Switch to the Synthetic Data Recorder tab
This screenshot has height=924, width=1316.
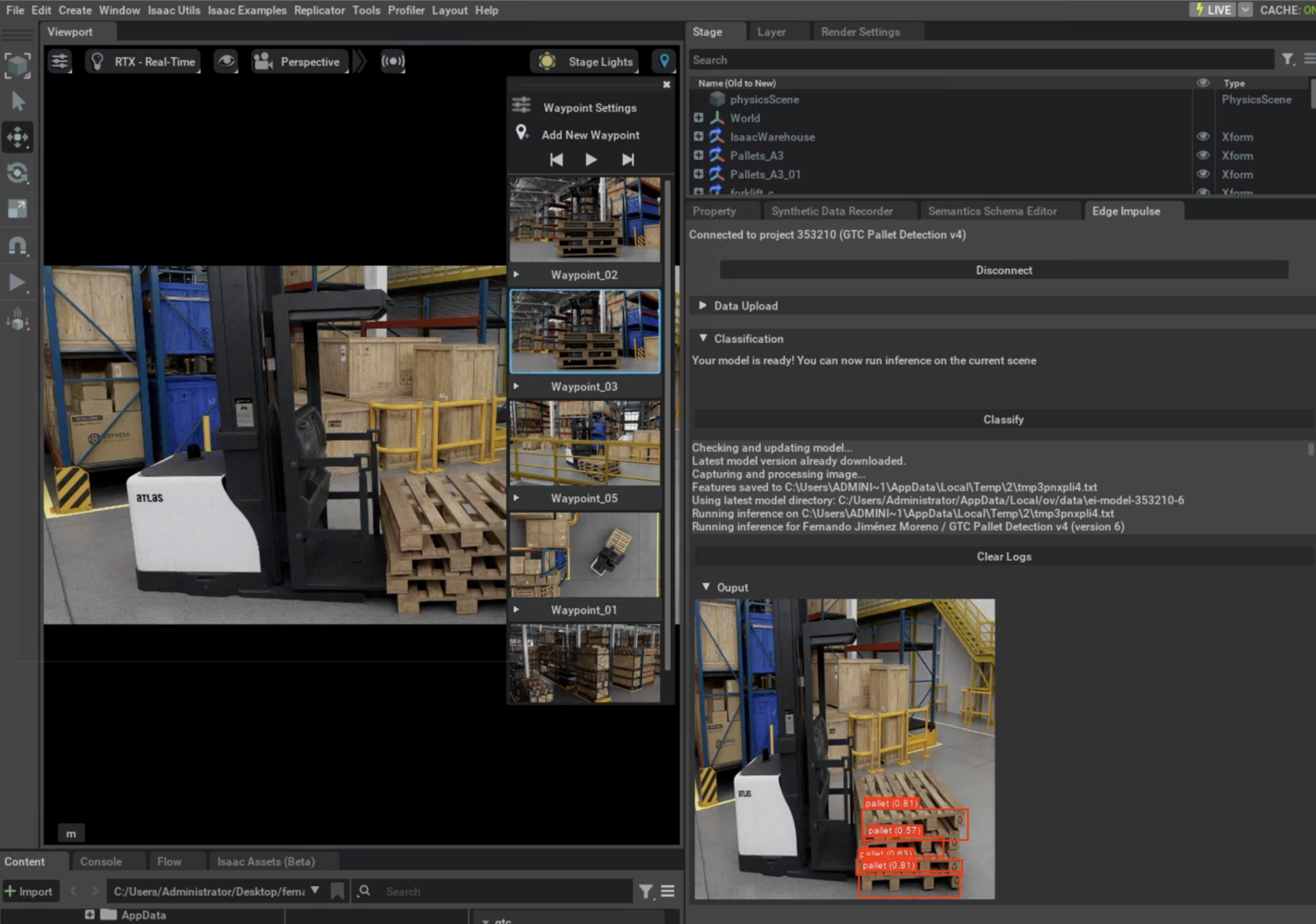[832, 212]
